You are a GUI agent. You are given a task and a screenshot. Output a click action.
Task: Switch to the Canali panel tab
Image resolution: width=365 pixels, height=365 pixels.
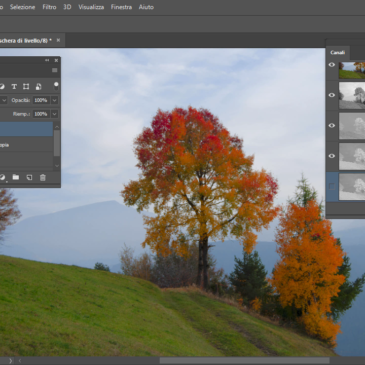337,52
